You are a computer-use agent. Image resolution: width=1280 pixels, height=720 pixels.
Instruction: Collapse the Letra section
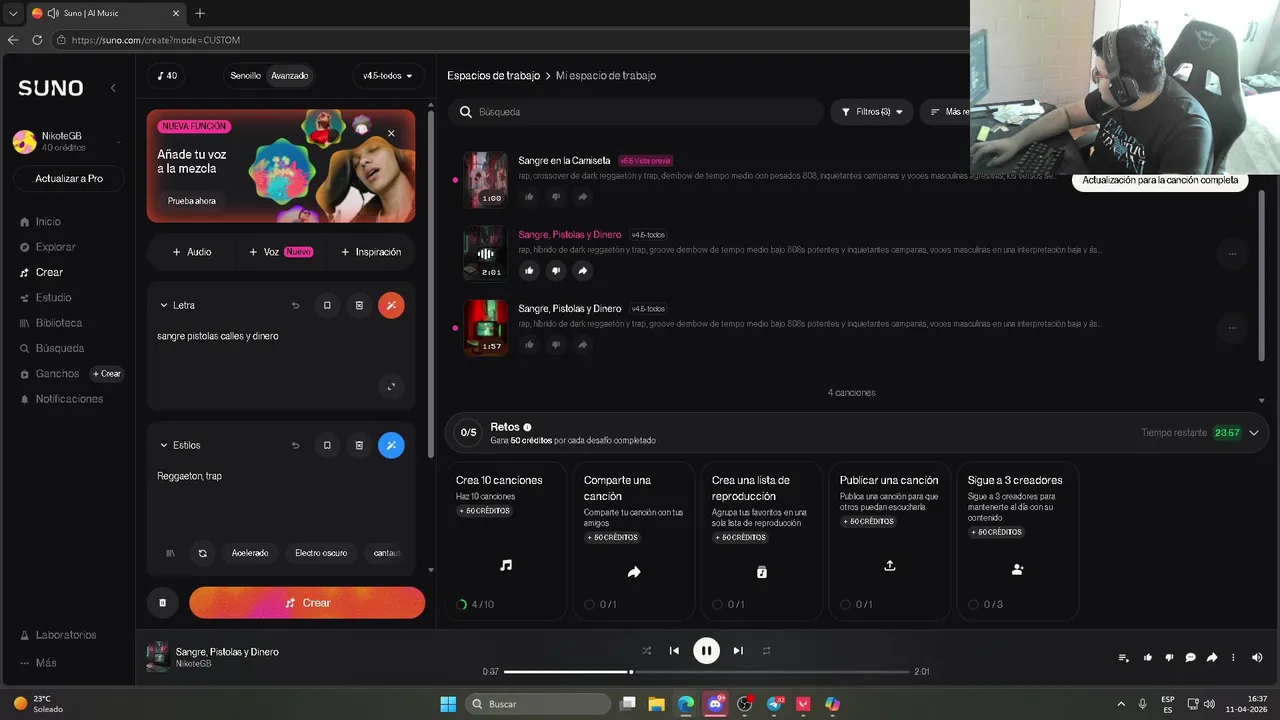pos(164,305)
